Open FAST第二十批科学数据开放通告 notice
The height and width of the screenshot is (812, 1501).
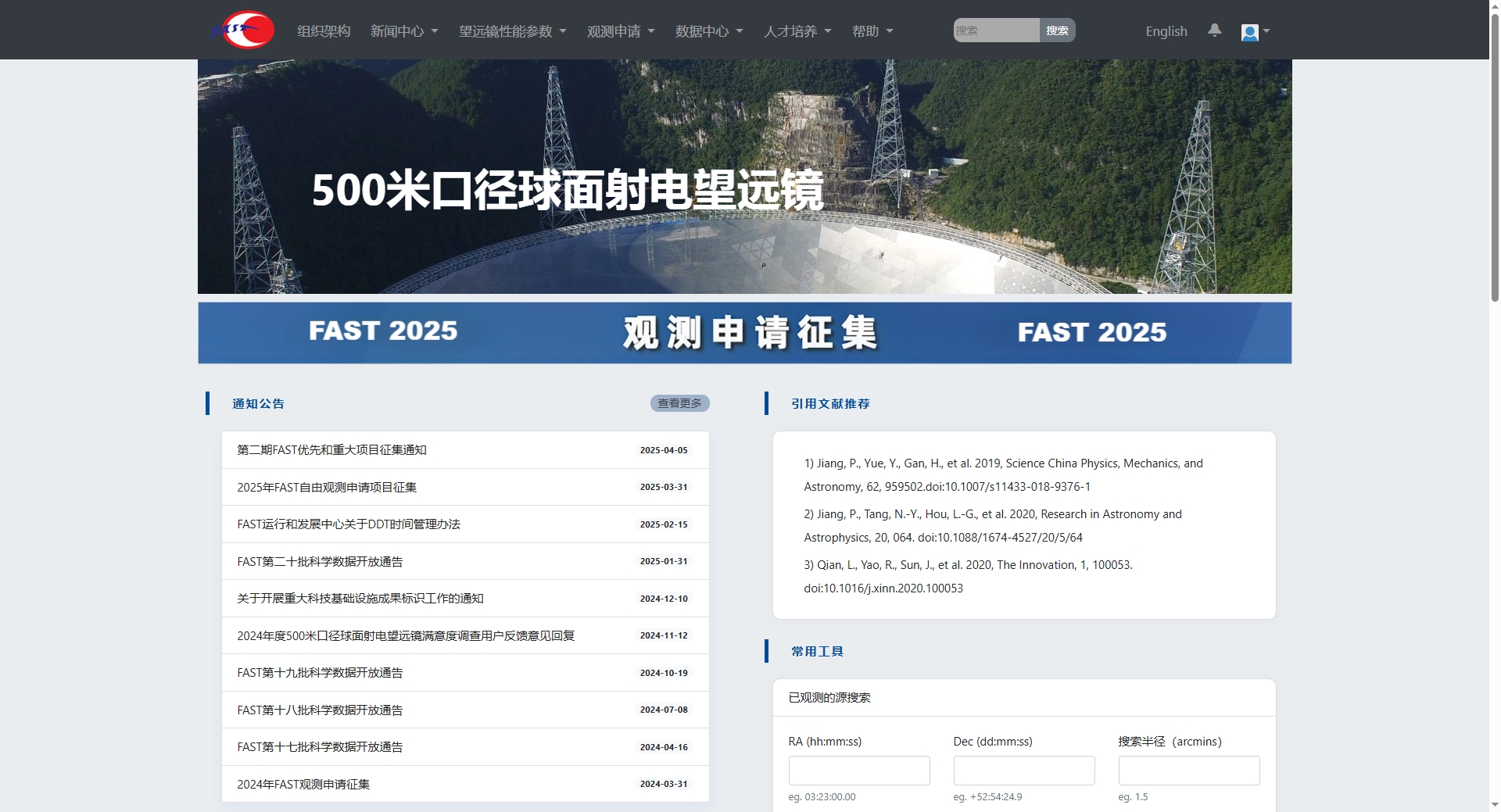[x=320, y=562]
